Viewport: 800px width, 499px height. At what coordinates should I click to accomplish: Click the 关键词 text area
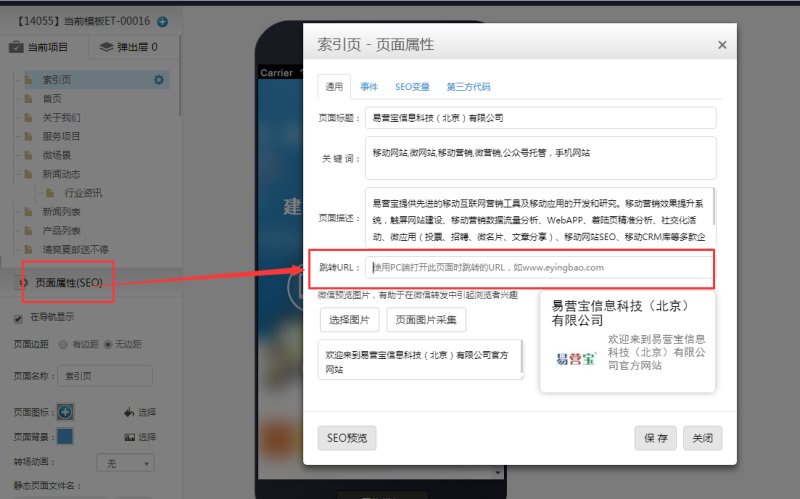point(541,158)
